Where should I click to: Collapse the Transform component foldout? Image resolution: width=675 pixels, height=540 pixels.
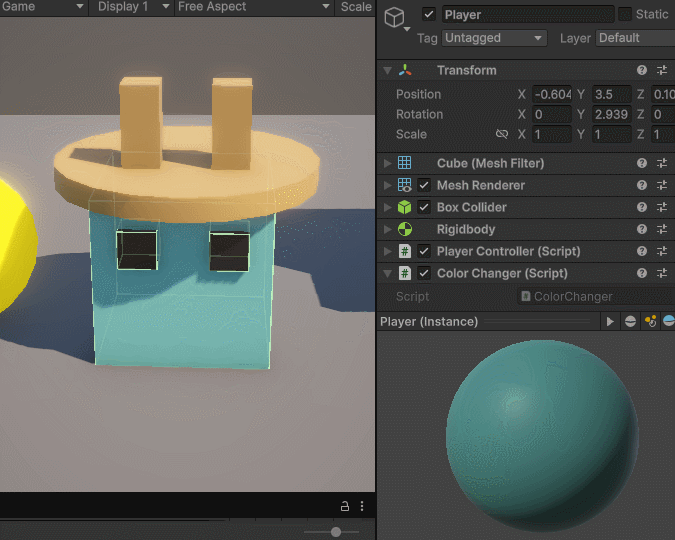coord(387,71)
